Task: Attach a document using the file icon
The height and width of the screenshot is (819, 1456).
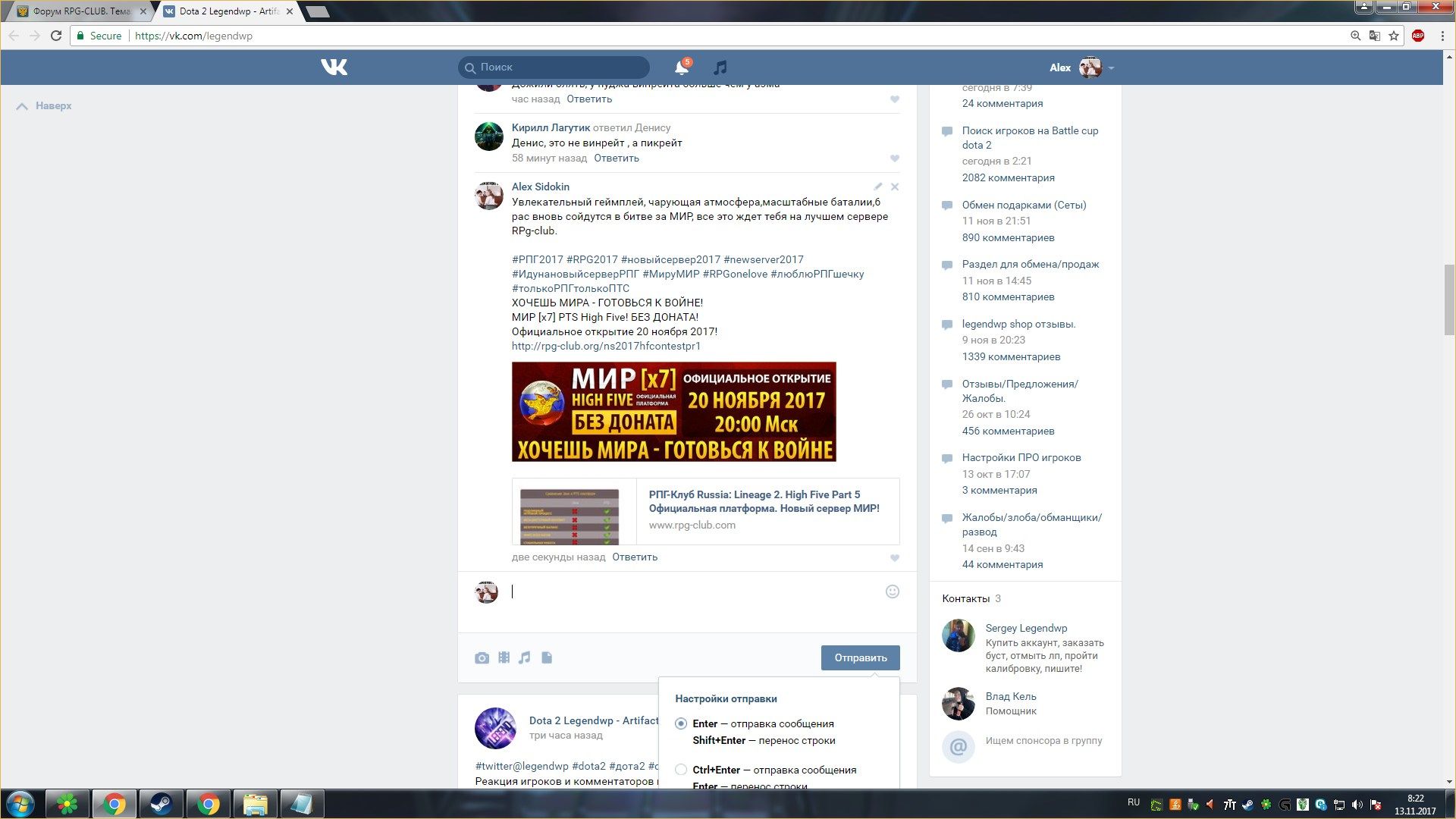Action: click(547, 657)
